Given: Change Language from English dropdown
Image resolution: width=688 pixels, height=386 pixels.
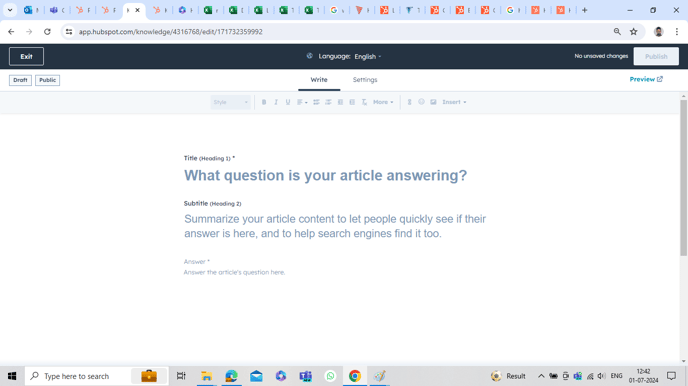Looking at the screenshot, I should [368, 57].
